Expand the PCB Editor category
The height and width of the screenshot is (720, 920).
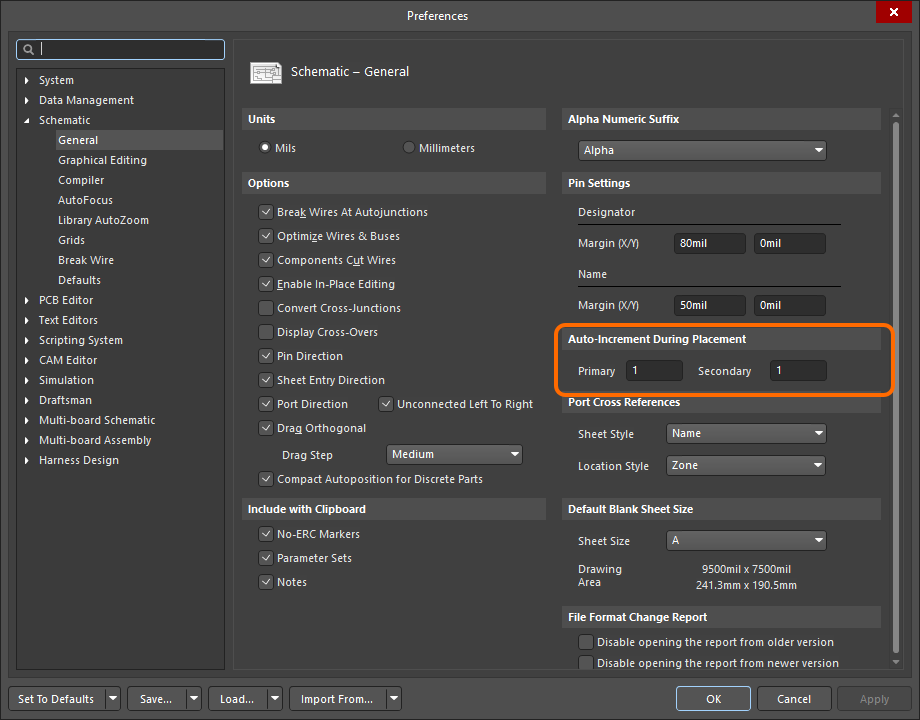[26, 300]
